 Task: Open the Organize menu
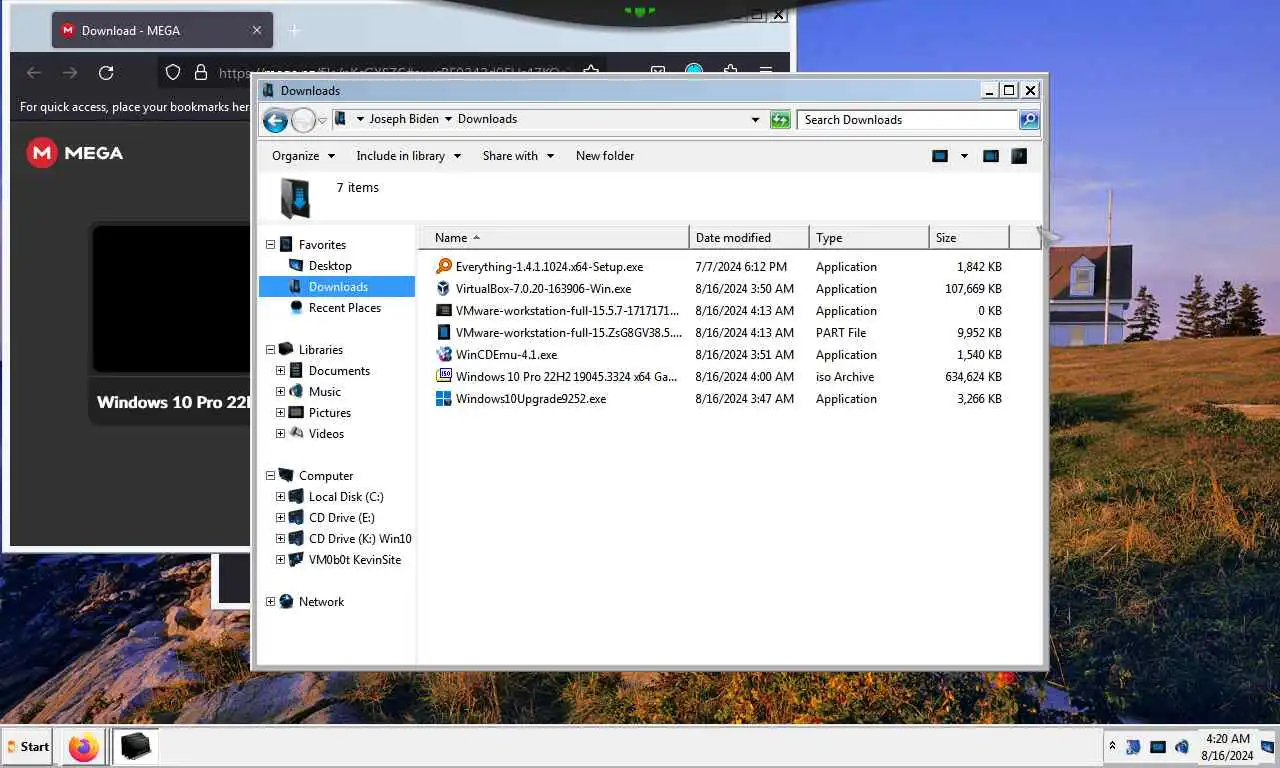coord(302,156)
